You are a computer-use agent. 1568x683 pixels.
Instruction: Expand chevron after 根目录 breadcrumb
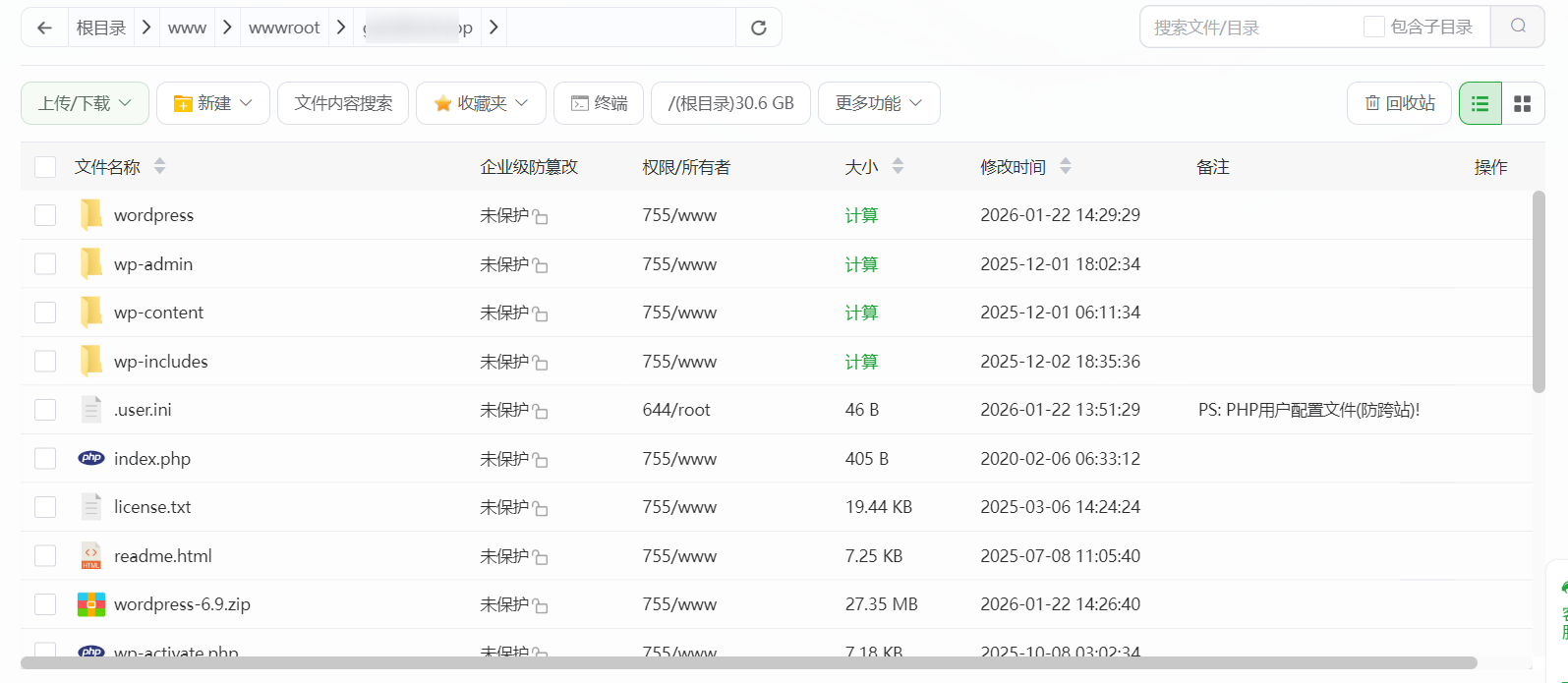(146, 28)
